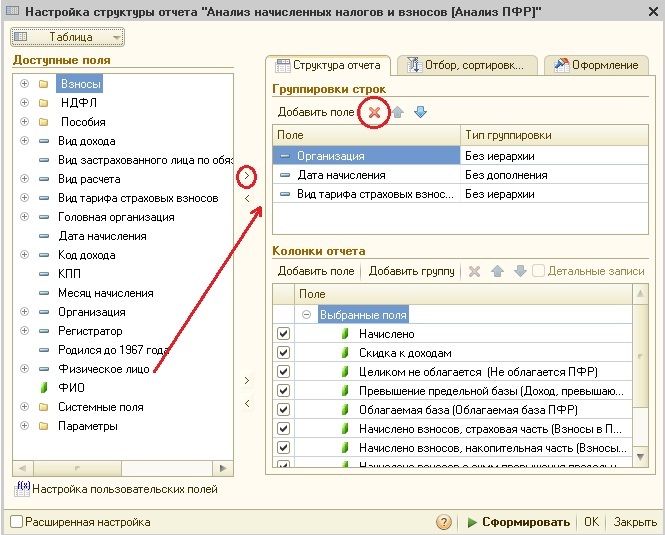Click the Закрыть button
665x535 pixels.
[x=635, y=522]
